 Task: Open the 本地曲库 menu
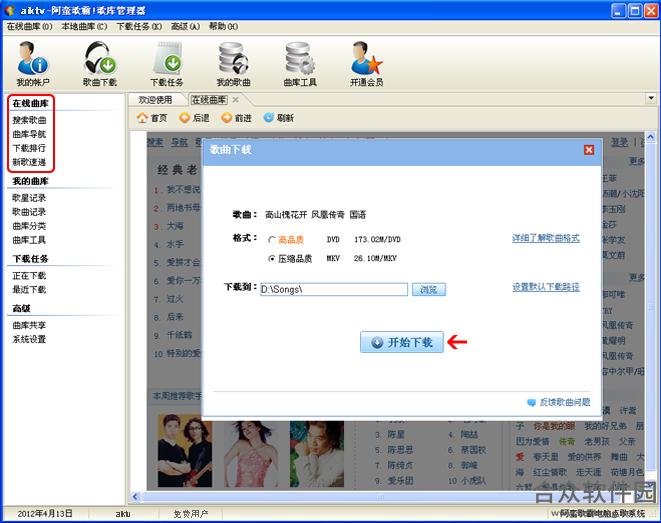pos(84,27)
